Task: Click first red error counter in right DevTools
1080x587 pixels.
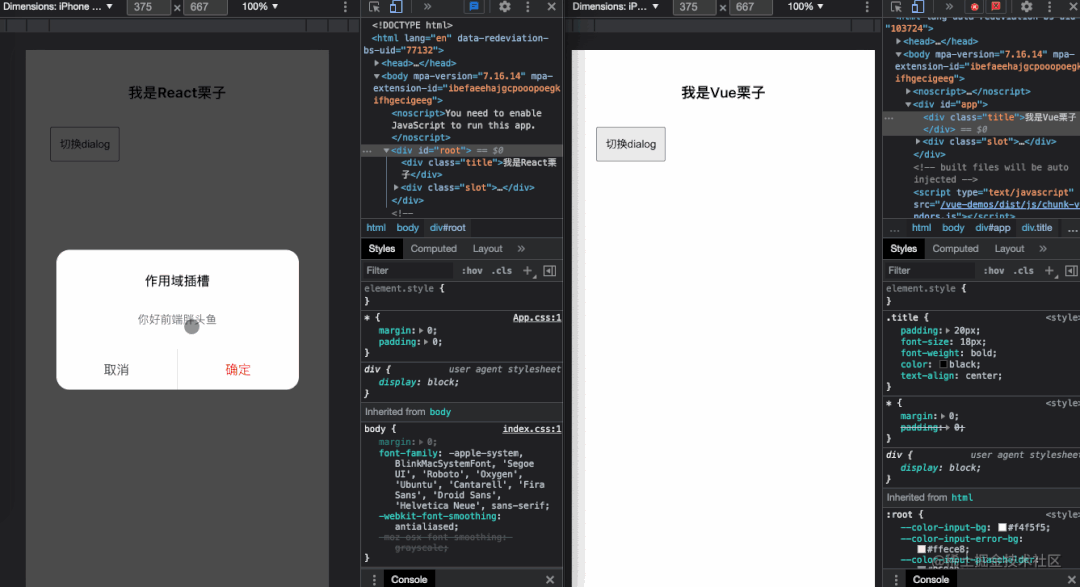Action: 975,7
